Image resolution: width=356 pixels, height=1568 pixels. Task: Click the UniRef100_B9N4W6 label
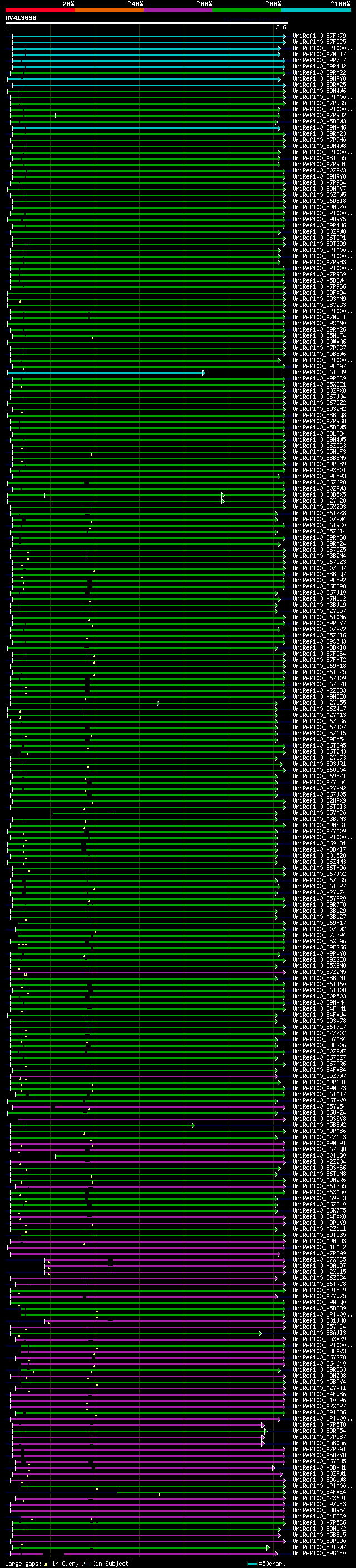[319, 91]
